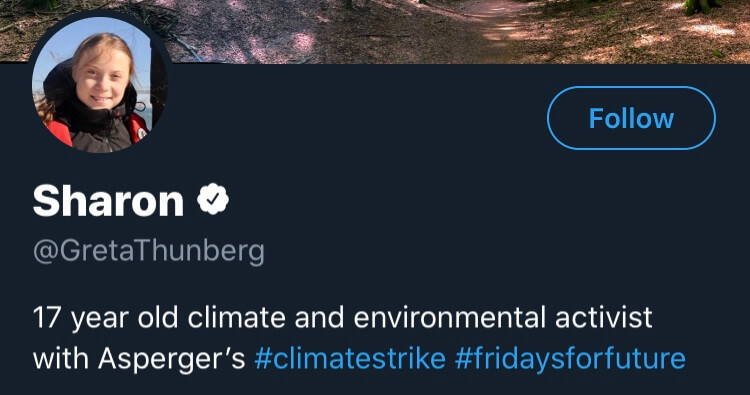This screenshot has width=750, height=395.
Task: Click the bio line starting "17 year old"
Action: tap(342, 318)
